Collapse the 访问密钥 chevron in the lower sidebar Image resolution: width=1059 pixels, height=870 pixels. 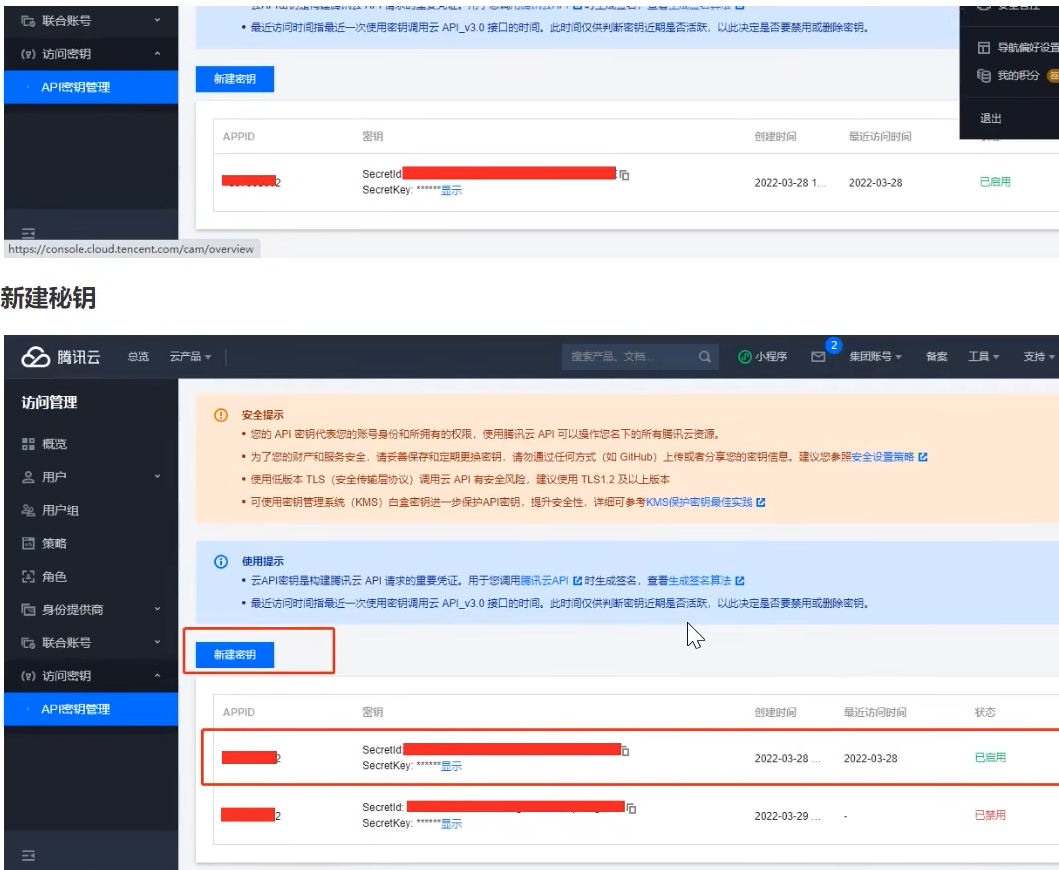pos(157,675)
